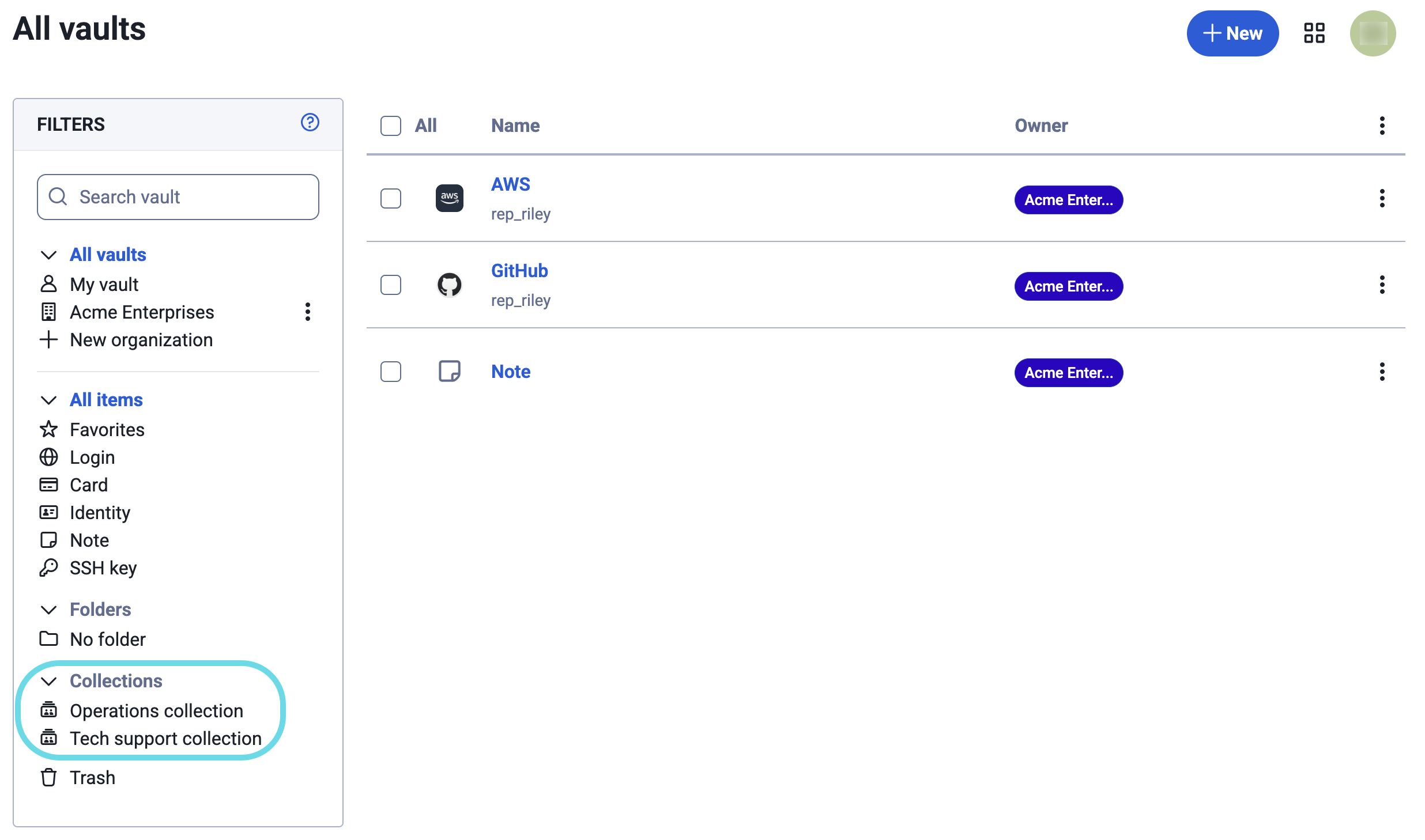This screenshot has height=840, width=1425.
Task: Click the AWS item logo icon
Action: pyautogui.click(x=449, y=198)
